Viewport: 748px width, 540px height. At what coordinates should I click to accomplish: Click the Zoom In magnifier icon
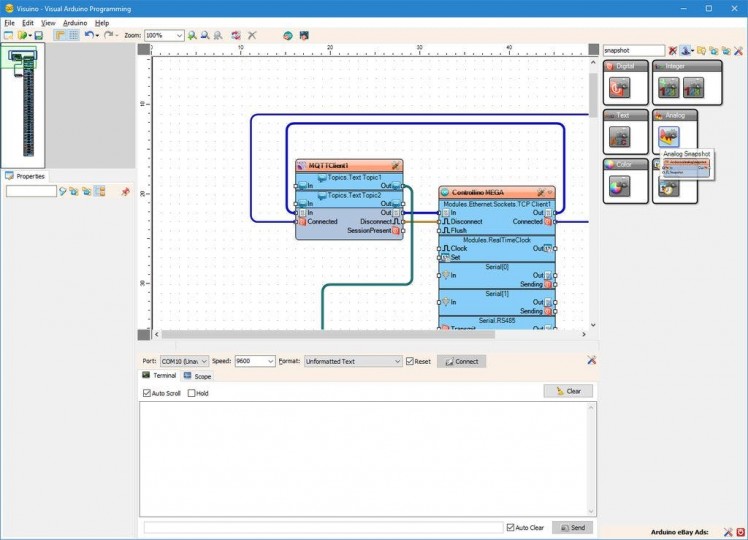click(x=193, y=35)
